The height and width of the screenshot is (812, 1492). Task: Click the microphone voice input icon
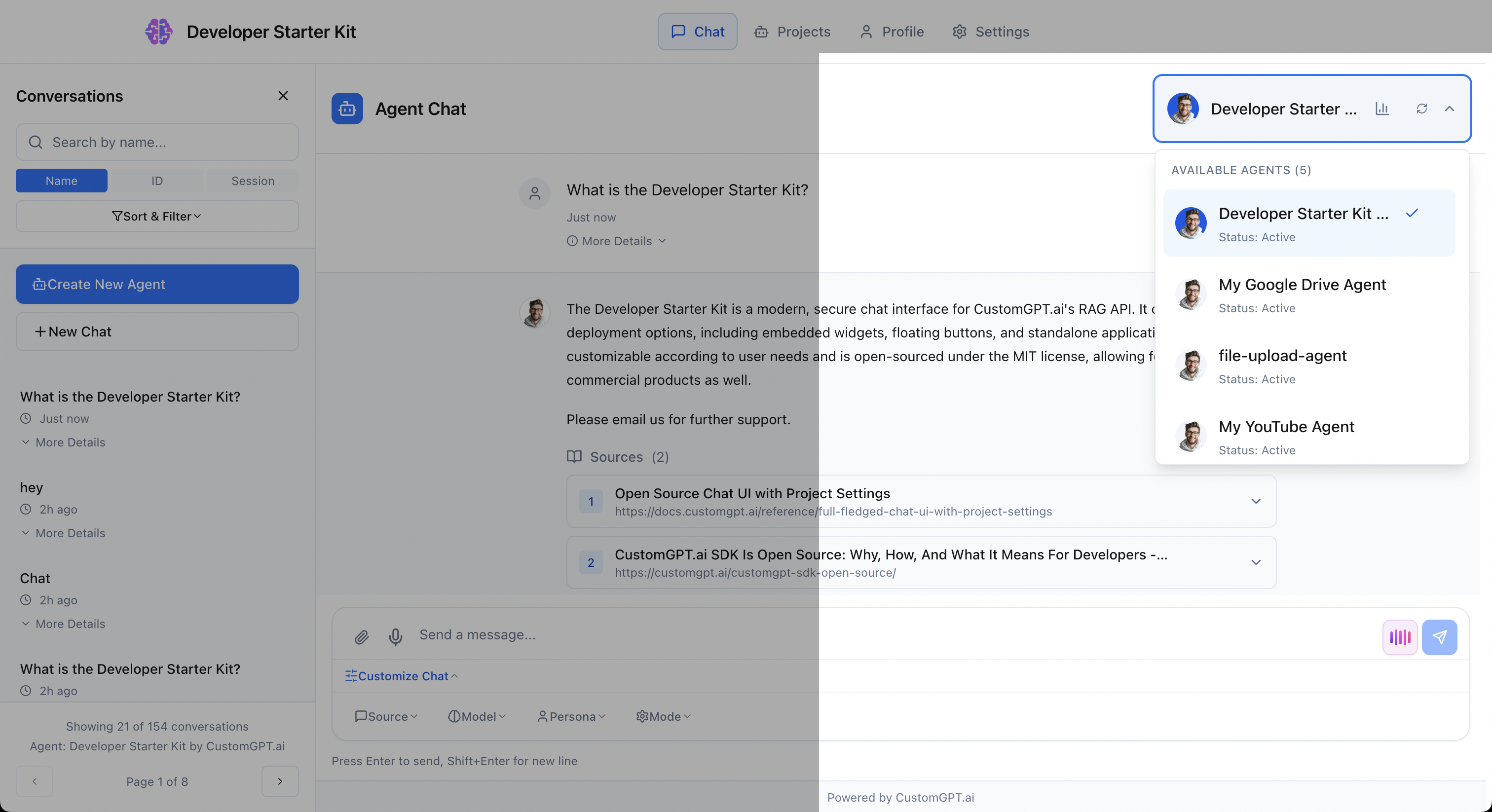(x=396, y=636)
